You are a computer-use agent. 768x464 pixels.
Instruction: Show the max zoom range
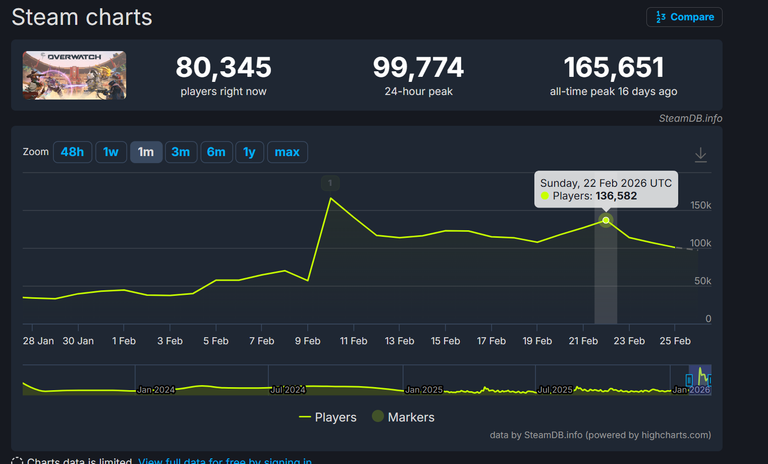(287, 152)
